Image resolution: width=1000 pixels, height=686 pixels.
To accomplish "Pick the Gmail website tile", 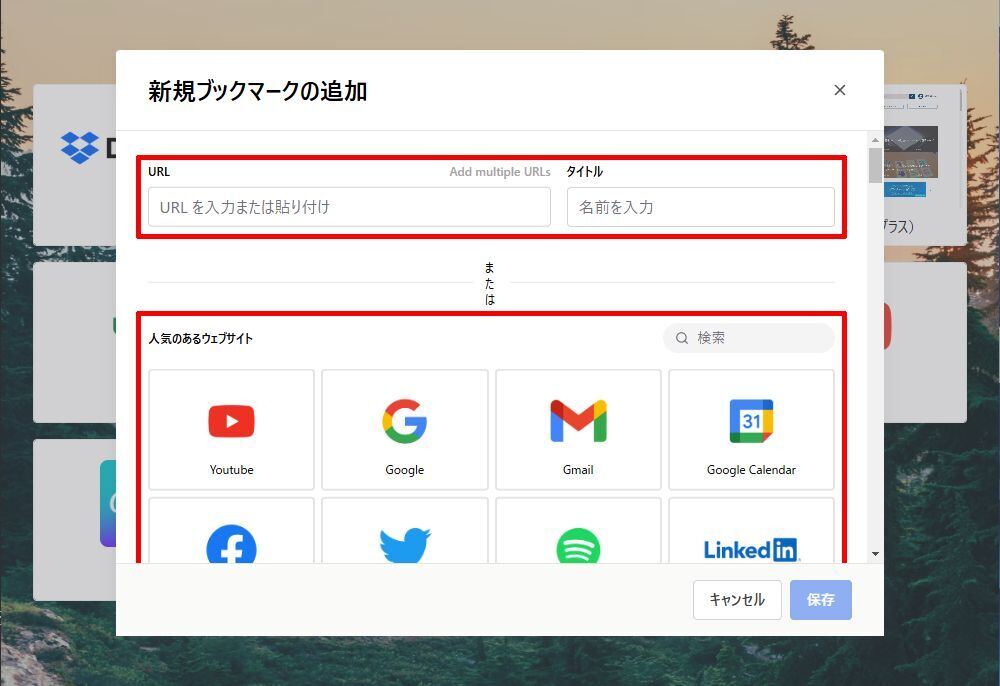I will pos(578,430).
